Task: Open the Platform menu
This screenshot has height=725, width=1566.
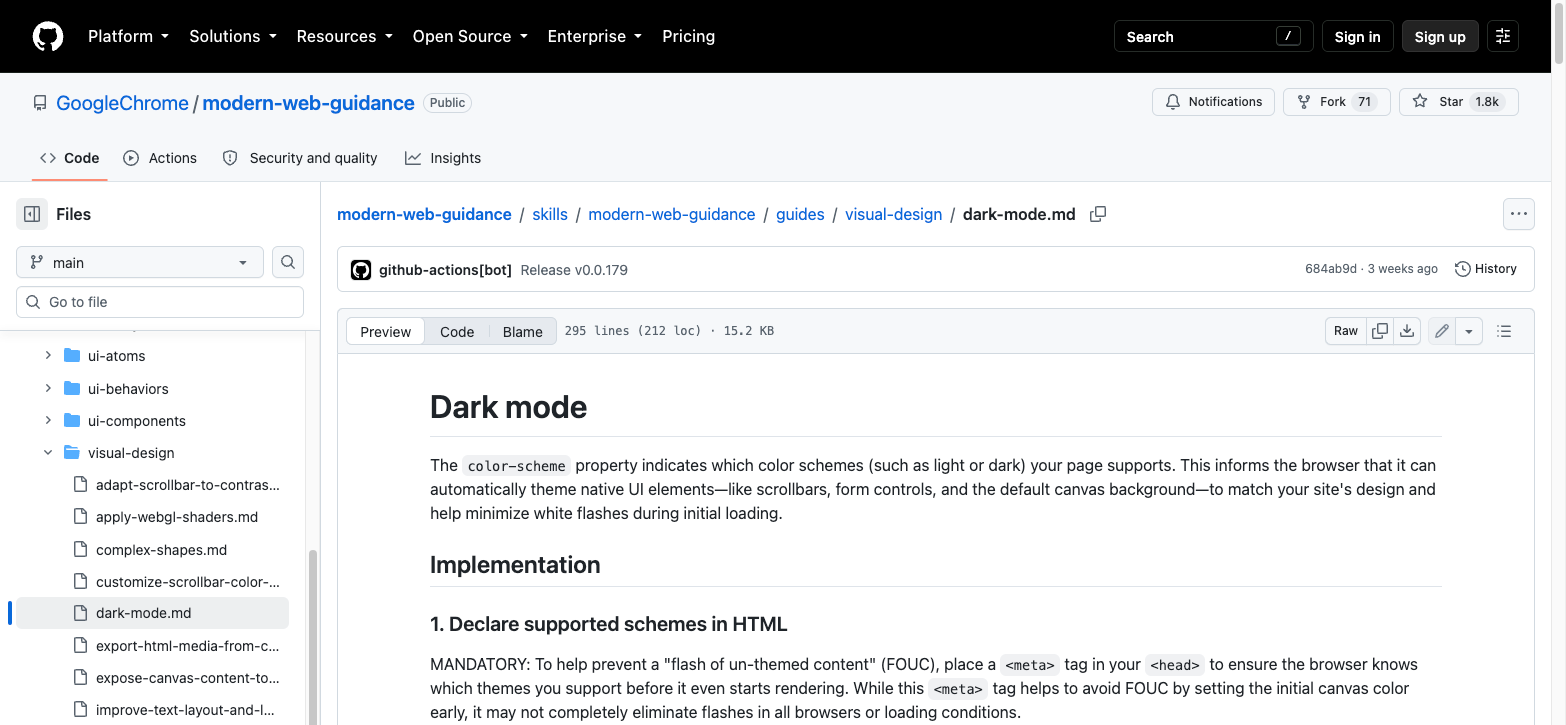Action: (128, 36)
